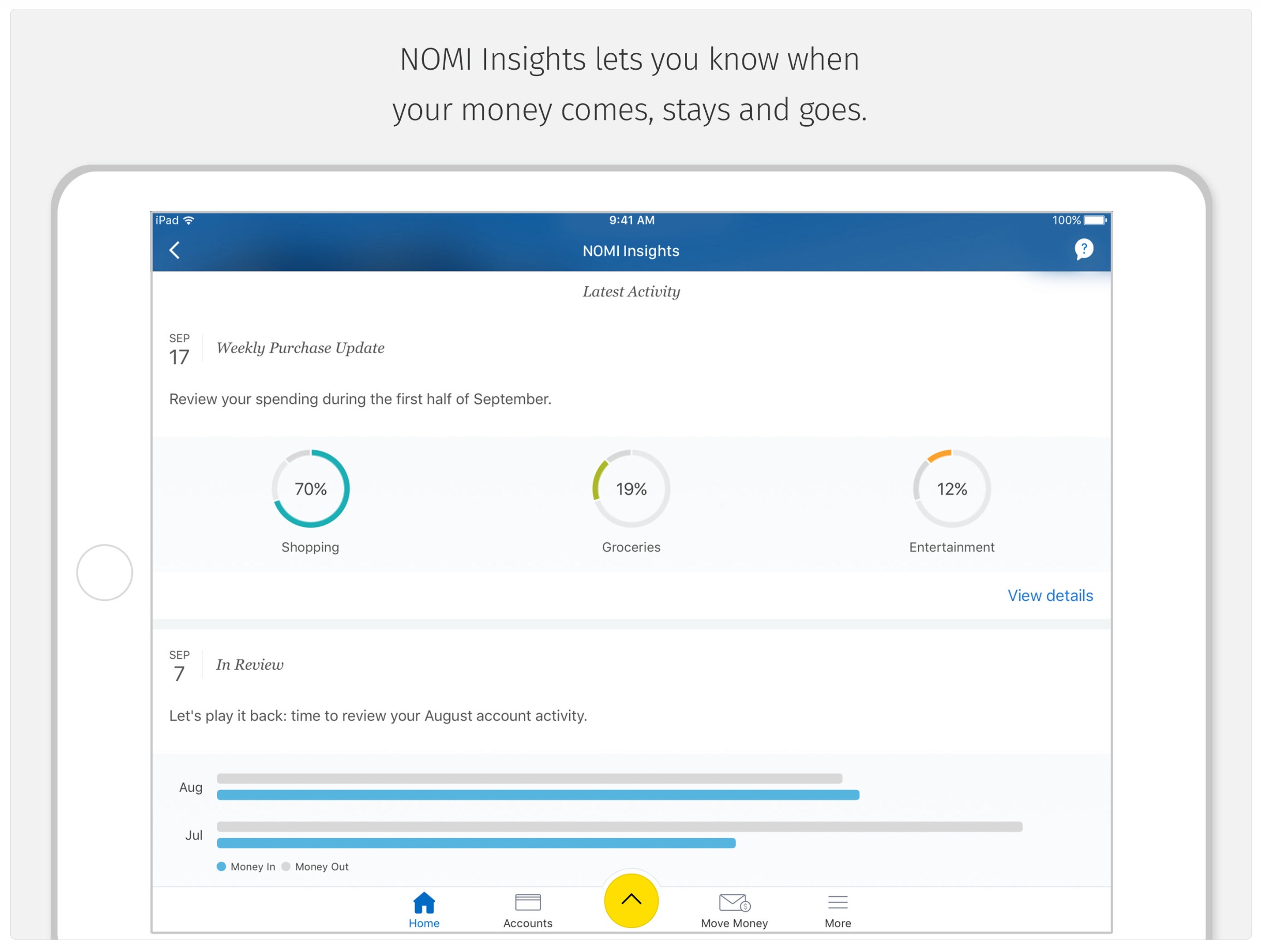Select the Groceries 19% spending ring
This screenshot has height=952, width=1261.
tap(631, 489)
